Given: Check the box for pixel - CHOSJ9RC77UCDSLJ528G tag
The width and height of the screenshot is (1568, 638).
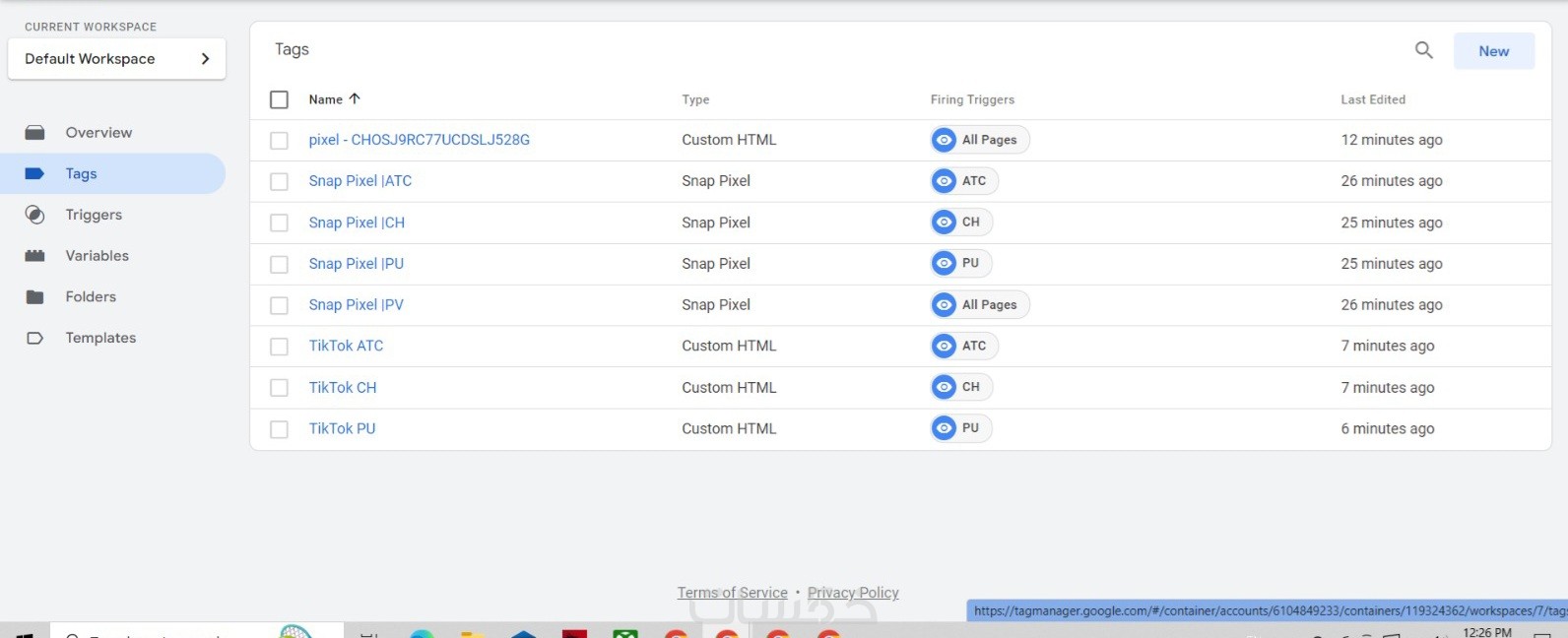Looking at the screenshot, I should coord(279,141).
